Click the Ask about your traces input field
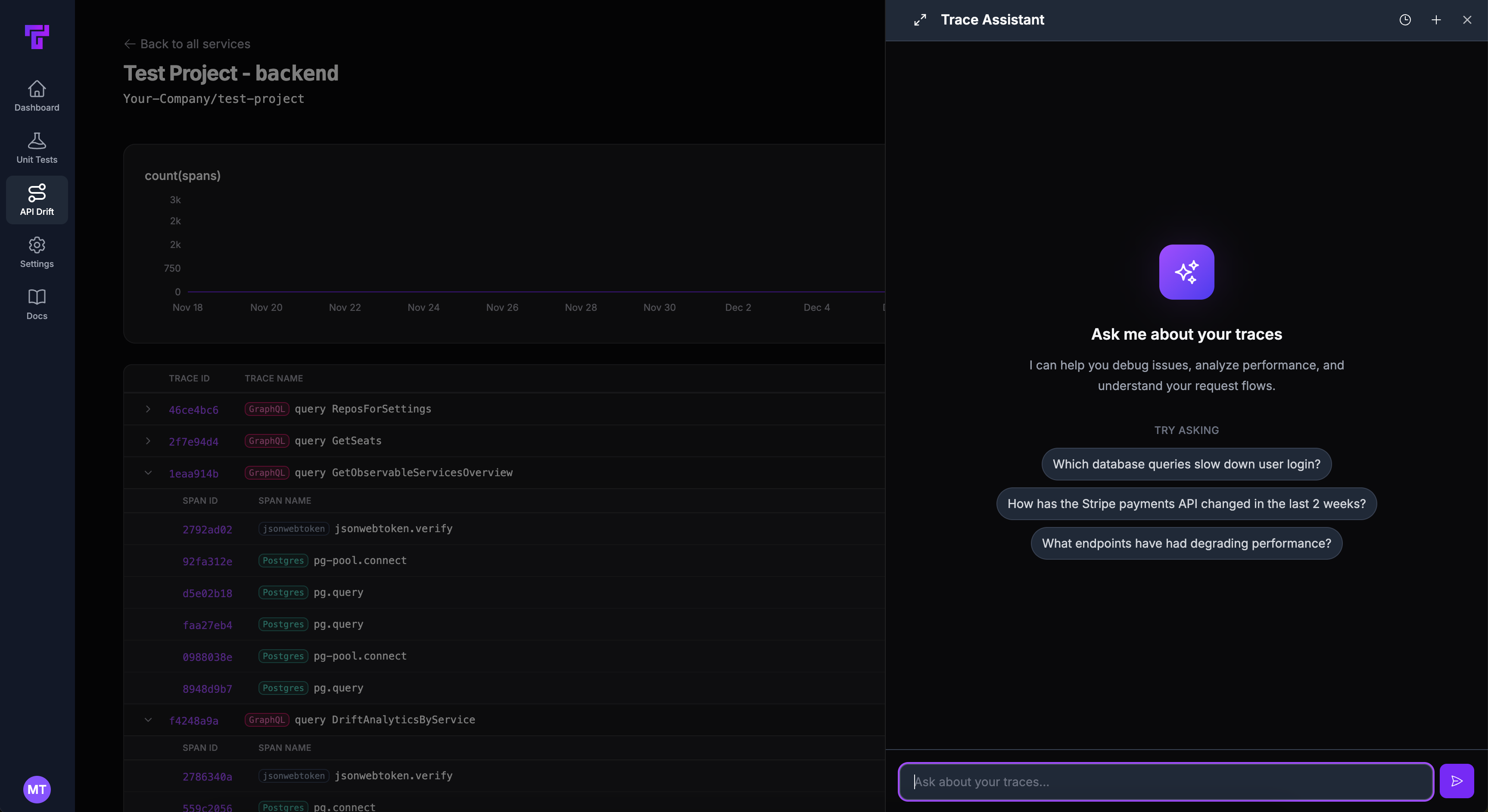 click(1164, 781)
